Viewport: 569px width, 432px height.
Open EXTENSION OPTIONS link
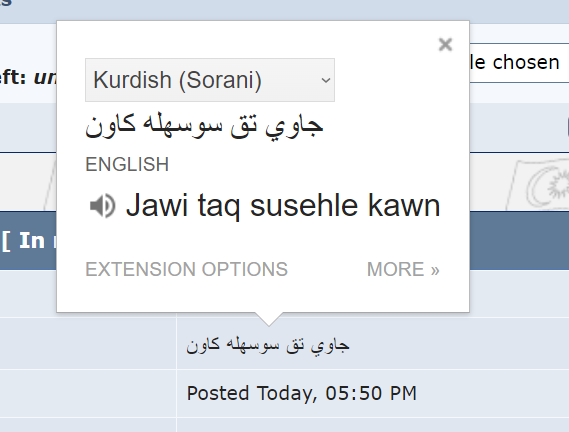point(187,269)
